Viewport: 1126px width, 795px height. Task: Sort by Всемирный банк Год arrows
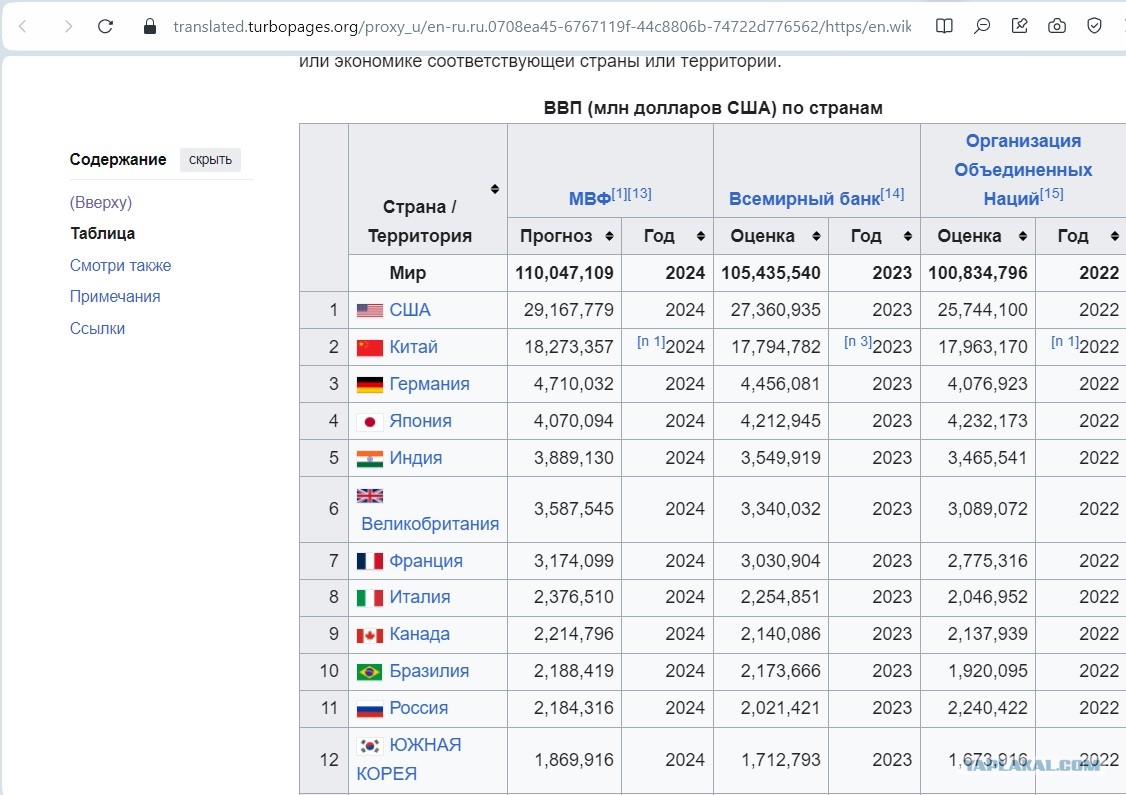(x=908, y=236)
